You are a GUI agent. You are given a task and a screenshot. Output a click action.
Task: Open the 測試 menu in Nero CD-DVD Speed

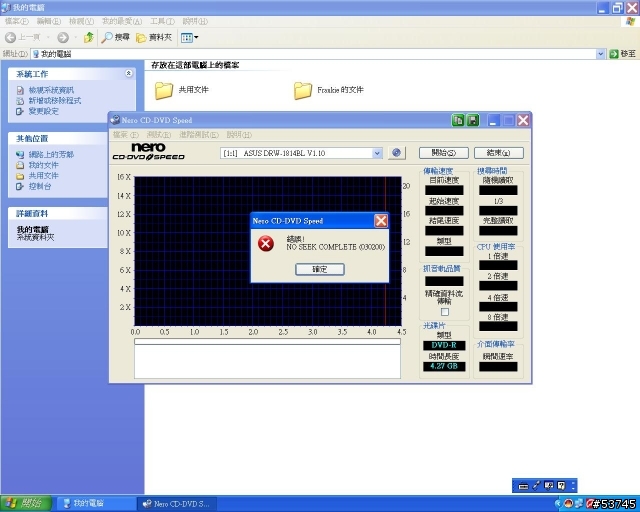[158, 135]
